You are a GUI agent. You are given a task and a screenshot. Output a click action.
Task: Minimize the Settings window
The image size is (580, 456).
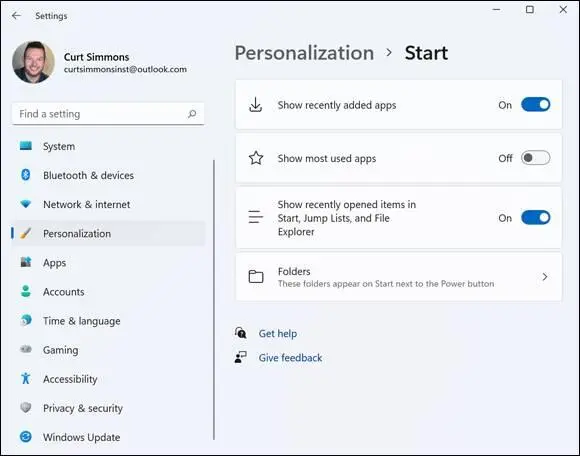pos(496,10)
